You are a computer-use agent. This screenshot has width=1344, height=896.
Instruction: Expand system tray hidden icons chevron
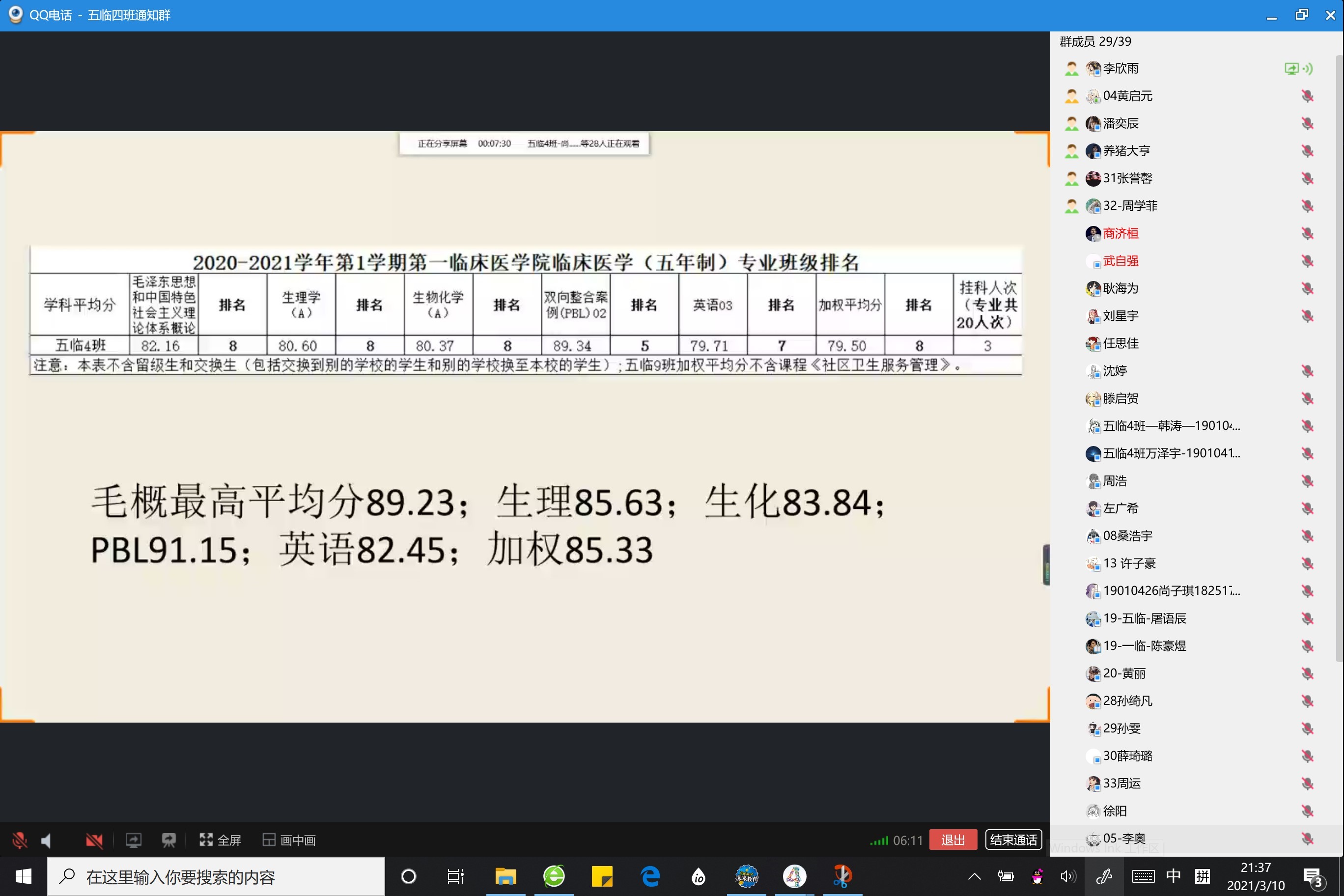[x=974, y=876]
